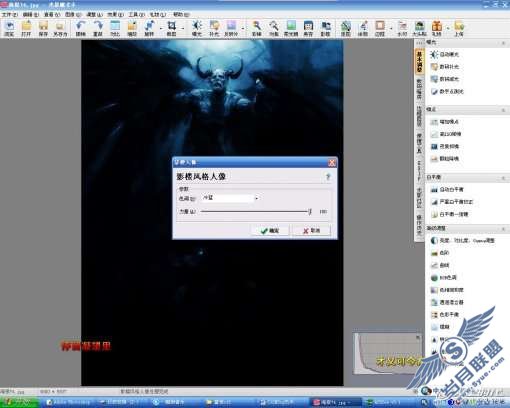Click the 保存 save toolbar icon

43,28
